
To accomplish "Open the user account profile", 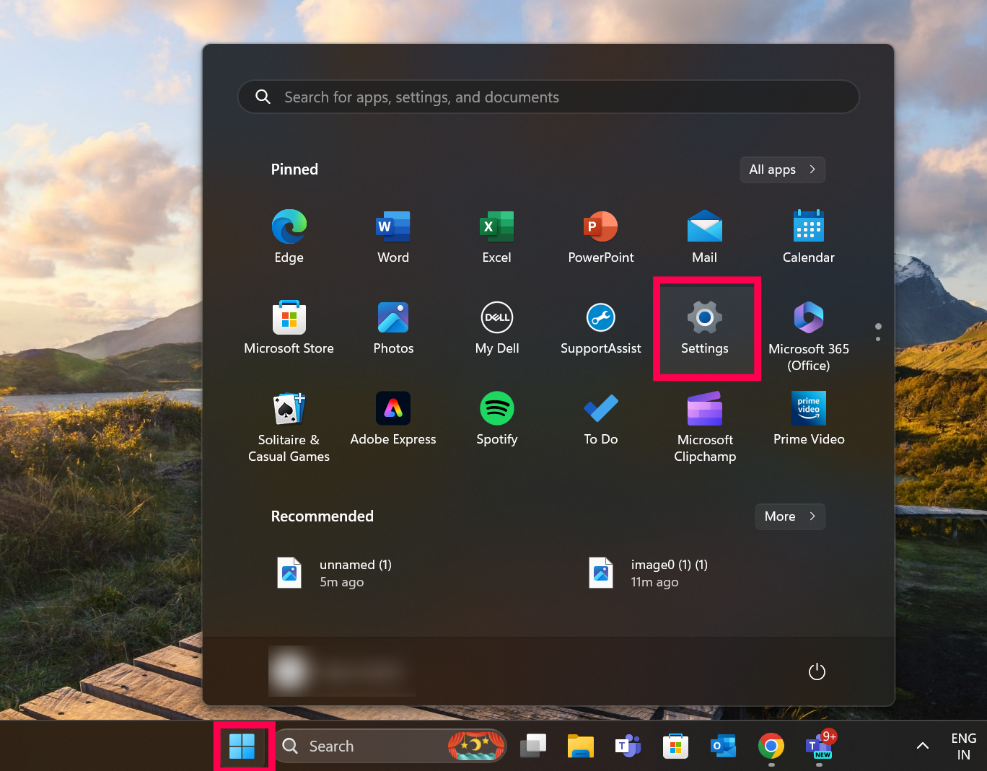I will pyautogui.click(x=341, y=672).
